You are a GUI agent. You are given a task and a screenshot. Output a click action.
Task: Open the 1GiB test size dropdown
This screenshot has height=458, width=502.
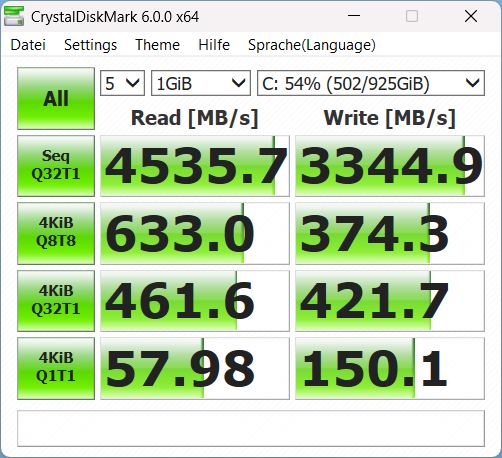click(x=201, y=83)
